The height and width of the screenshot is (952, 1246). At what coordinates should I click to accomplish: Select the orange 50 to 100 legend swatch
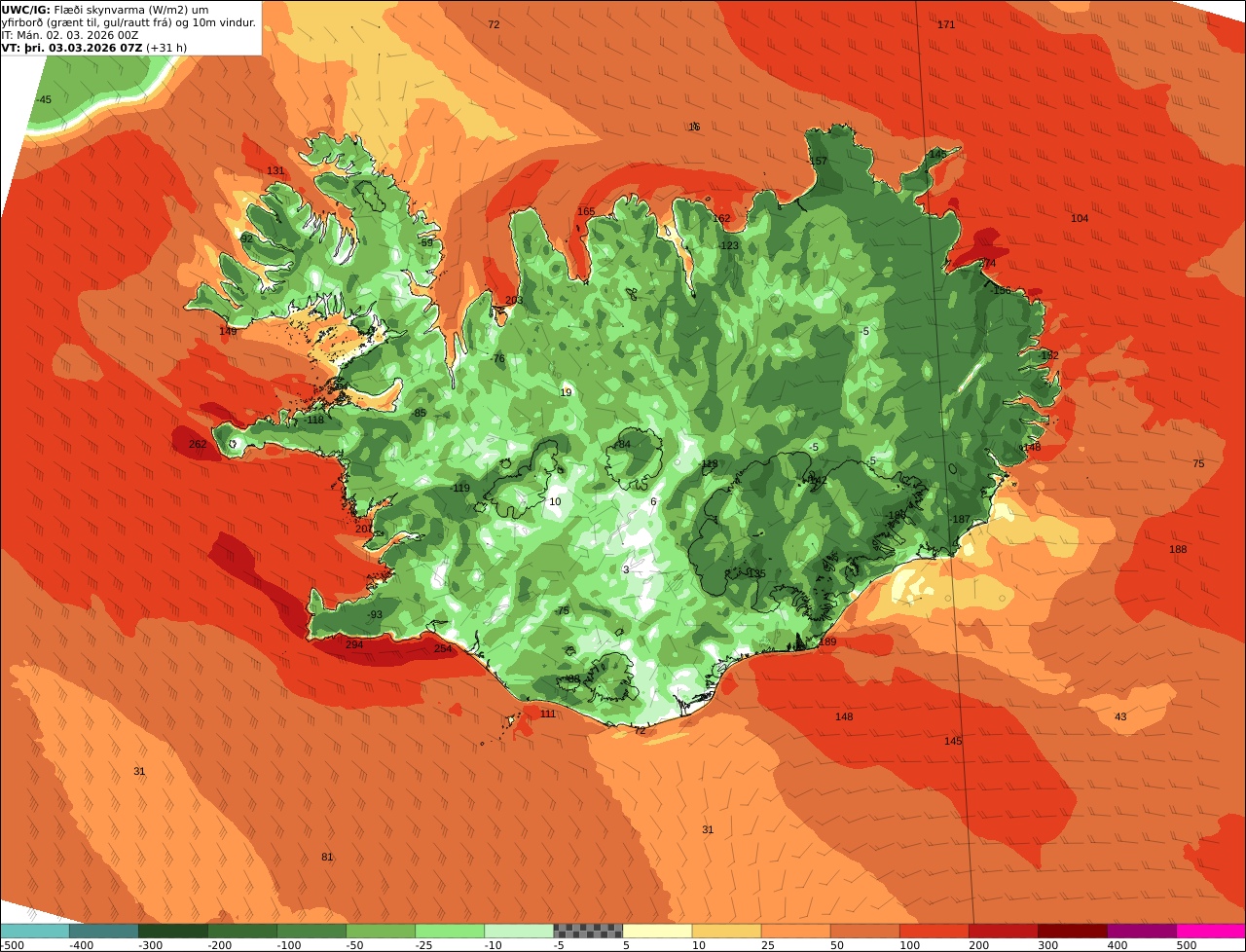(x=864, y=931)
